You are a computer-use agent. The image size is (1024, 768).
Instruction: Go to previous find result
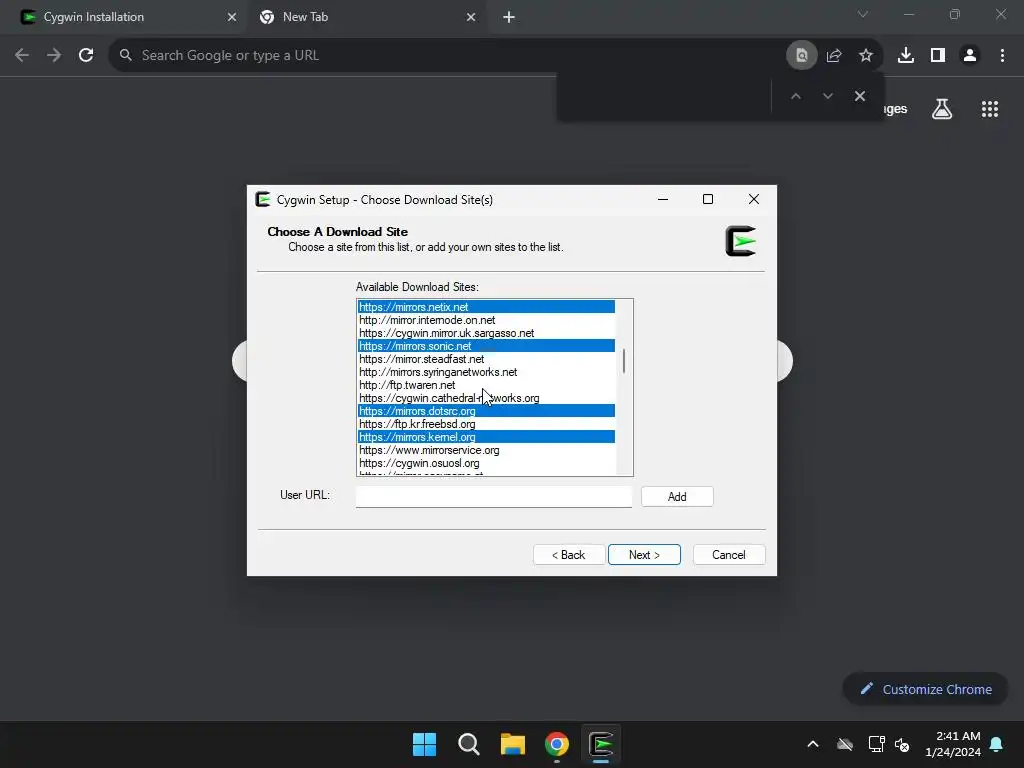[795, 96]
